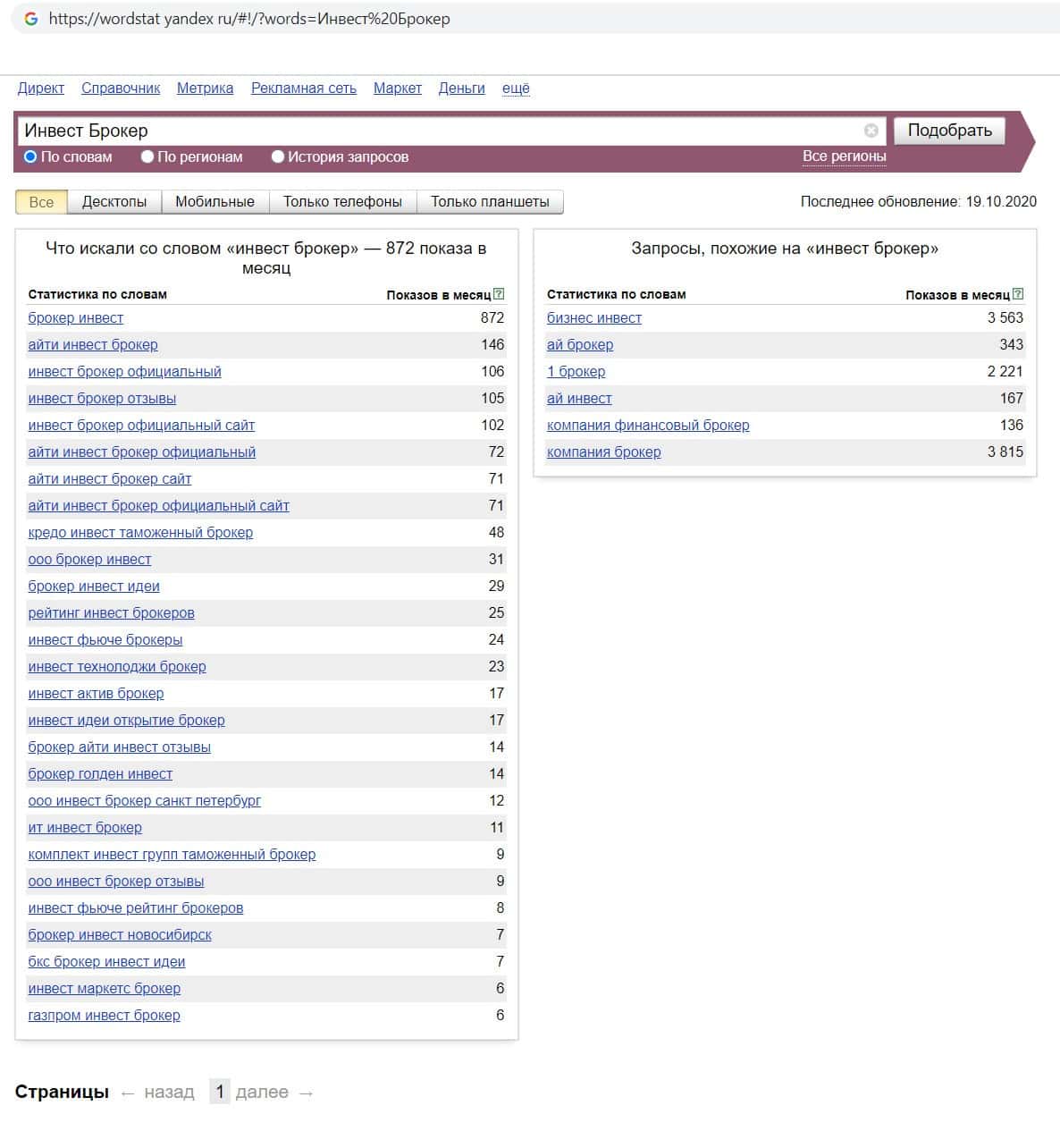Open the 'Все регионы' region selector

pos(844,156)
